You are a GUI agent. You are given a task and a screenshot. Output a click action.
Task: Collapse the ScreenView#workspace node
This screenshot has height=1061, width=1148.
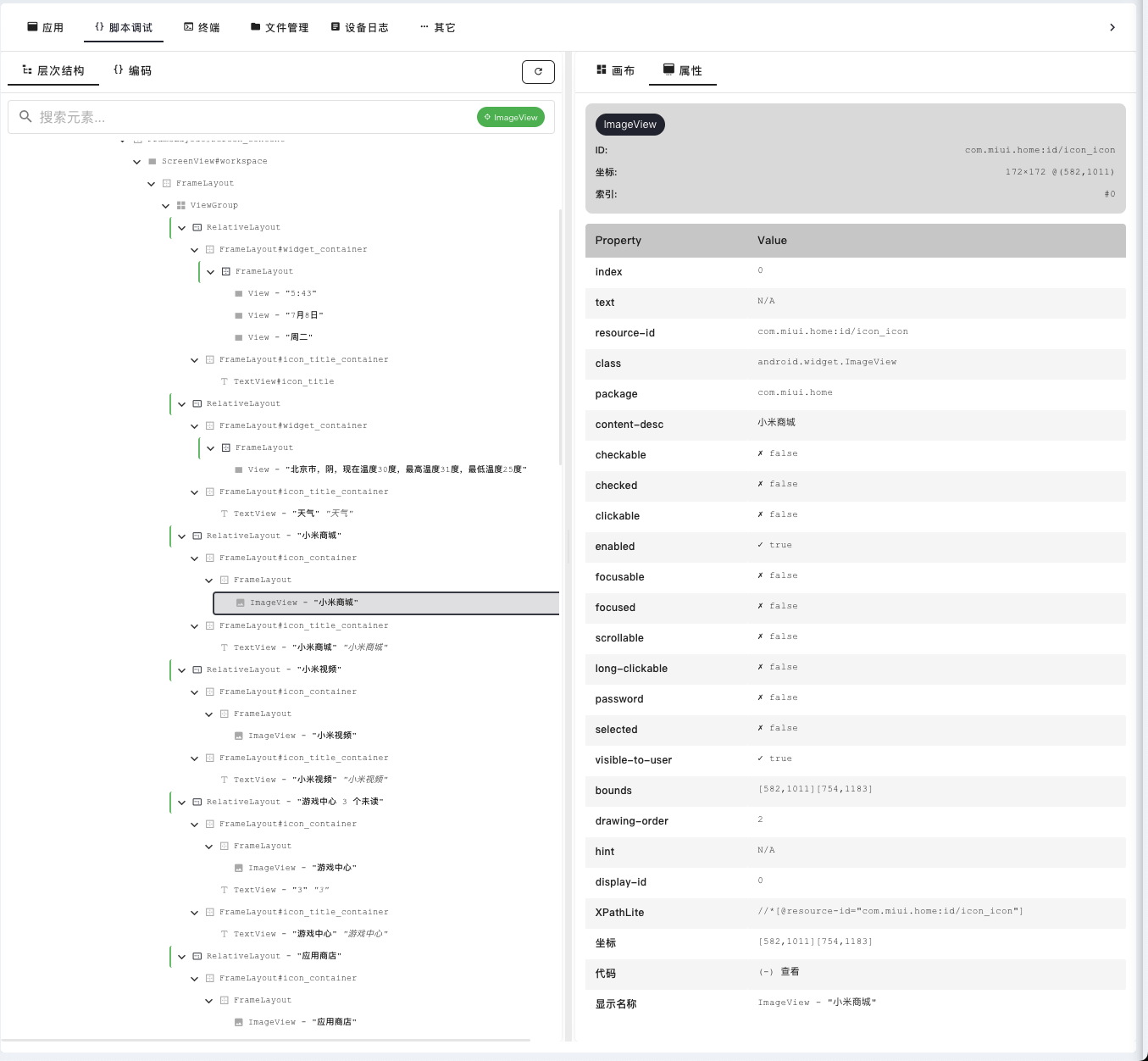(x=137, y=161)
